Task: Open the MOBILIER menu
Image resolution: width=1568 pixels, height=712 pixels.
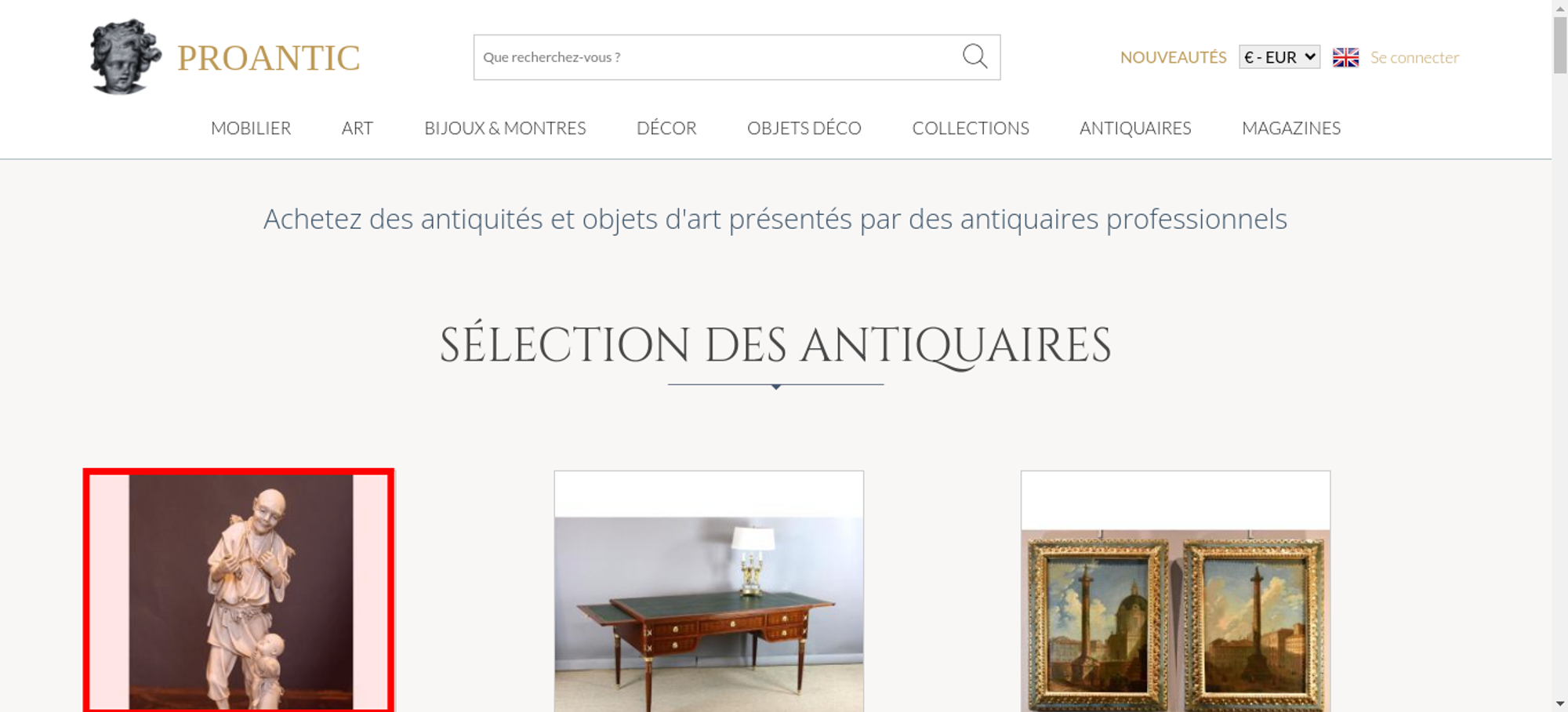Action: [251, 128]
